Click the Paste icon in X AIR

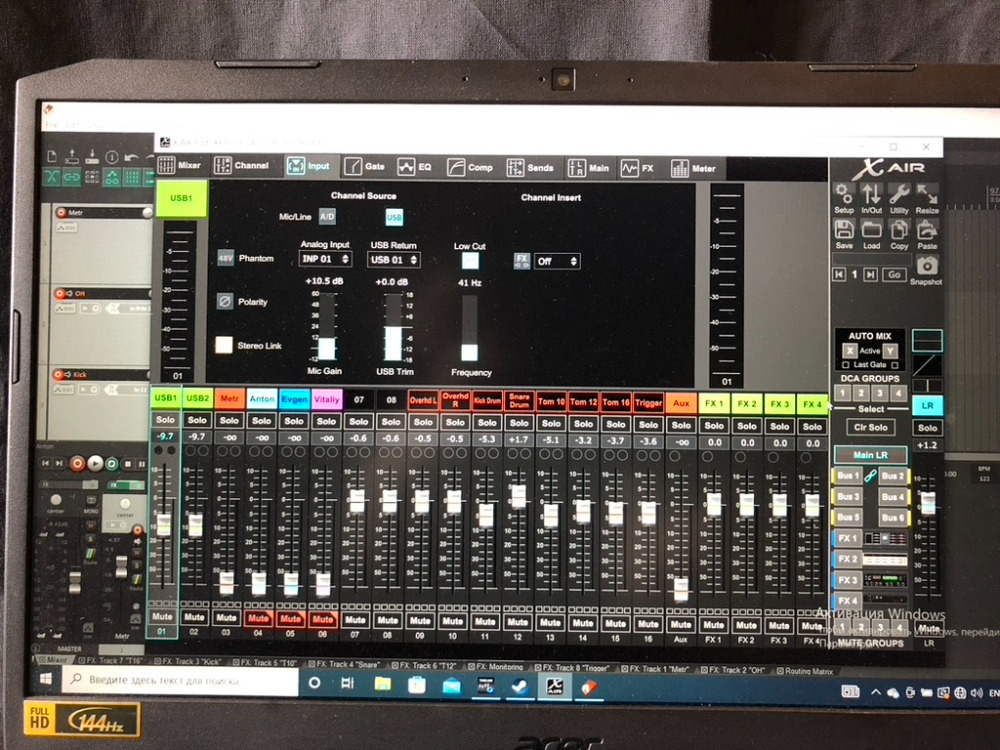click(927, 230)
